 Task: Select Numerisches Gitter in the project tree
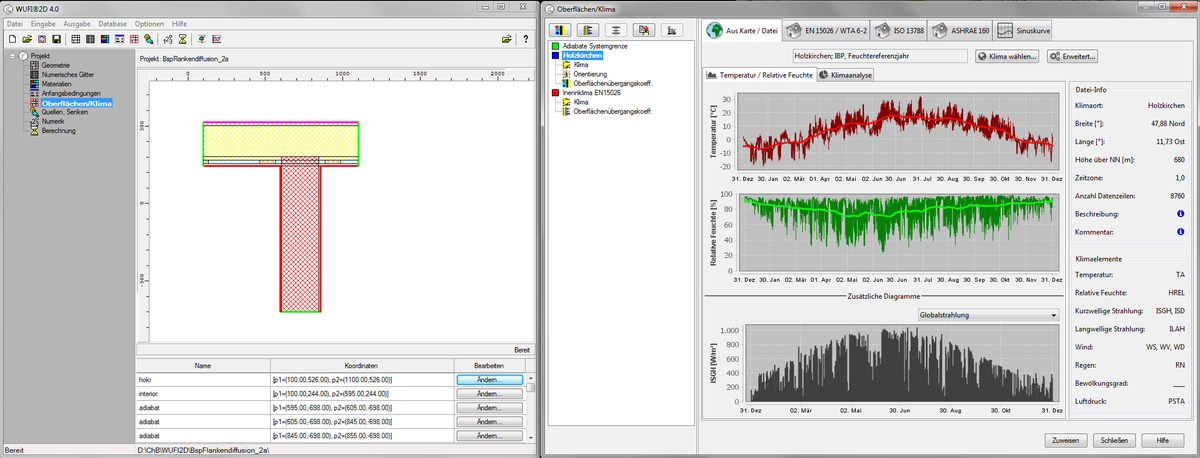[70, 73]
